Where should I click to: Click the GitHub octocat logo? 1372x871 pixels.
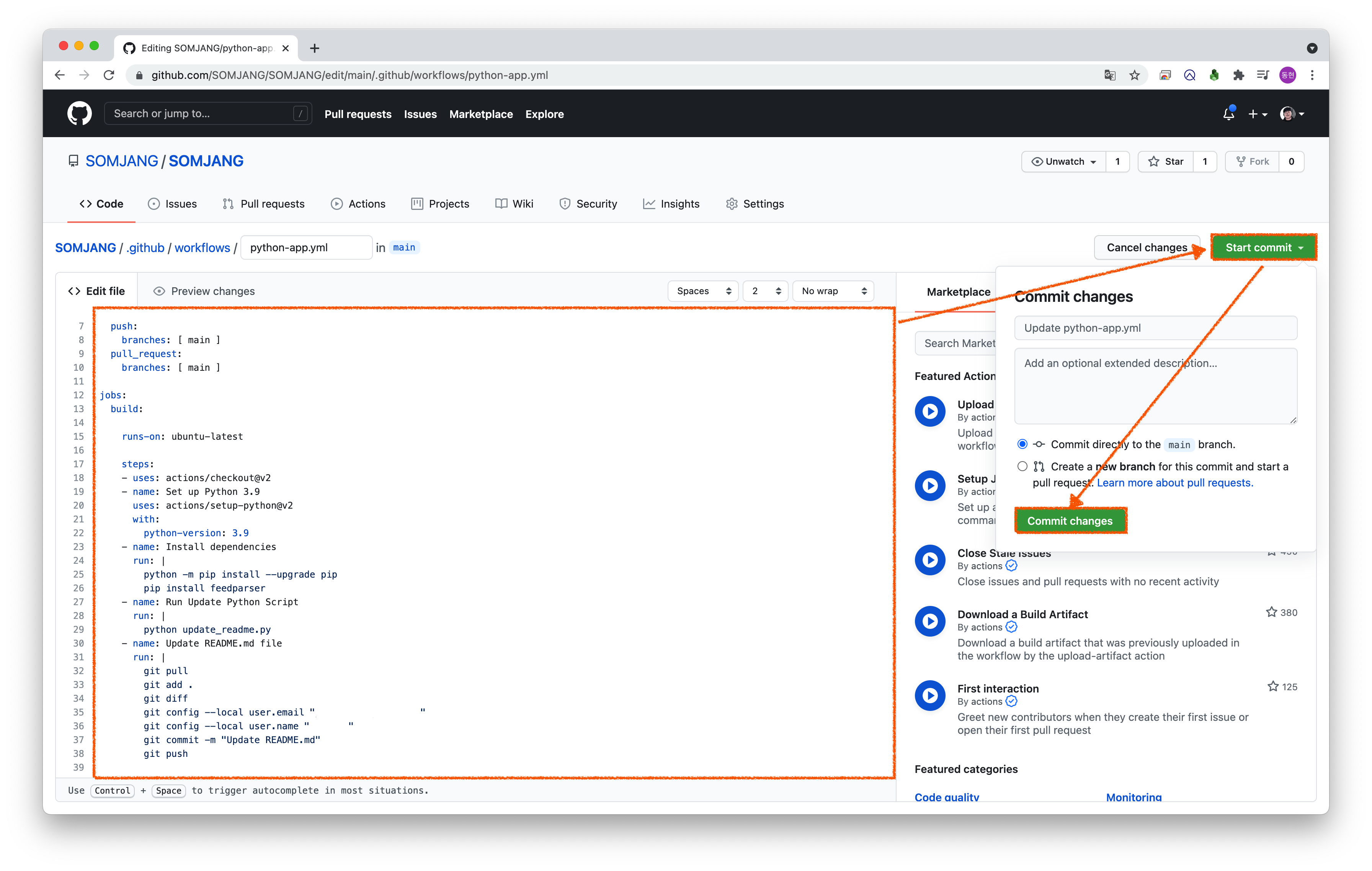[x=79, y=114]
